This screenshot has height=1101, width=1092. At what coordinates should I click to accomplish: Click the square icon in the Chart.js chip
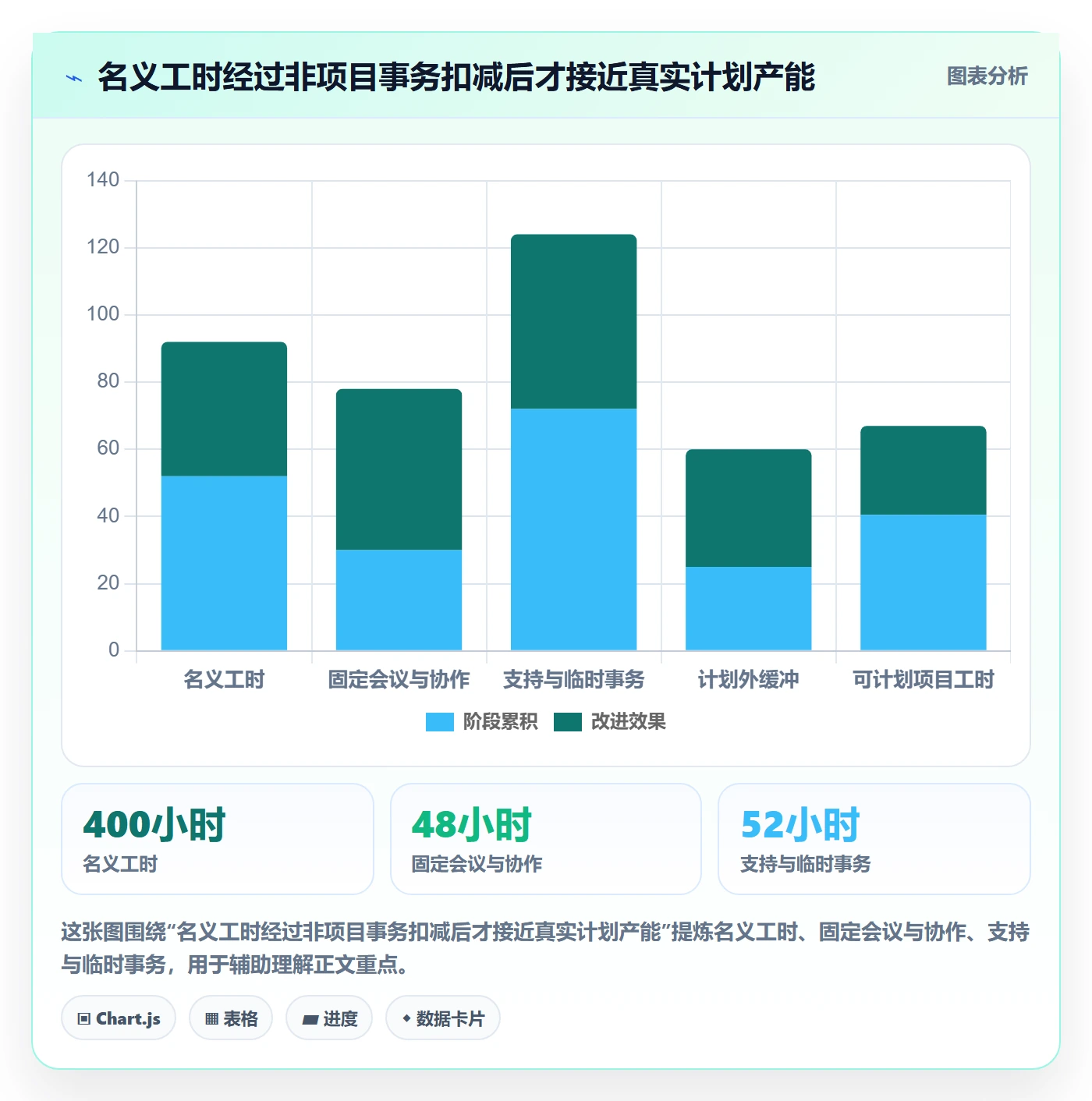click(83, 1019)
